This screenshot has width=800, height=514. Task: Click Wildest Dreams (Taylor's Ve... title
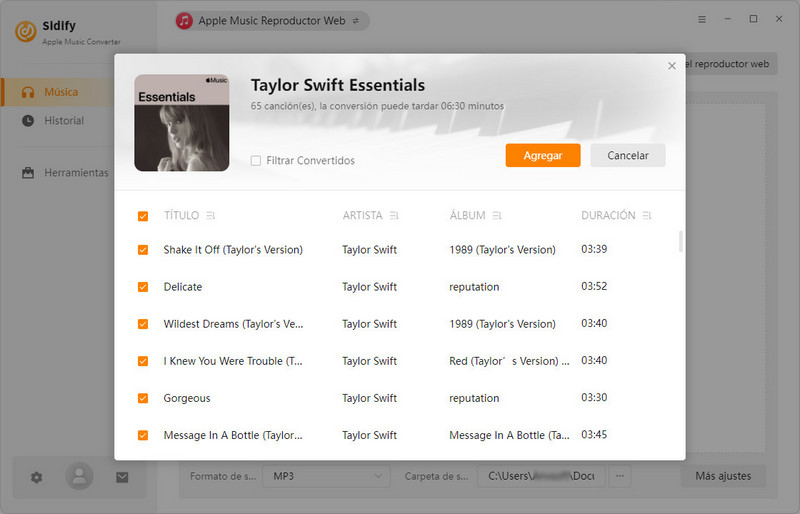click(x=233, y=324)
